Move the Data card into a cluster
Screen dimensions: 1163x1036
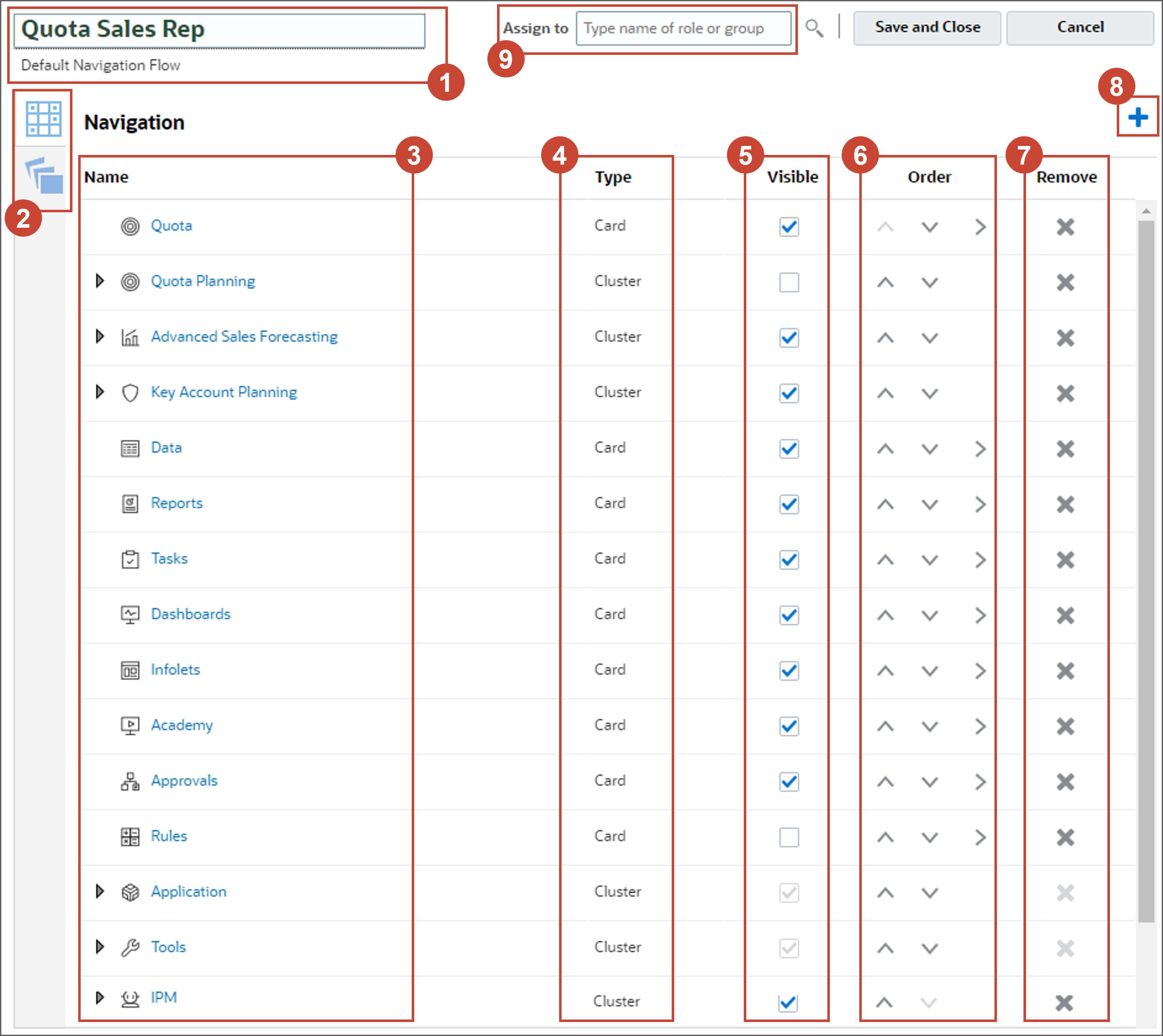coord(980,449)
